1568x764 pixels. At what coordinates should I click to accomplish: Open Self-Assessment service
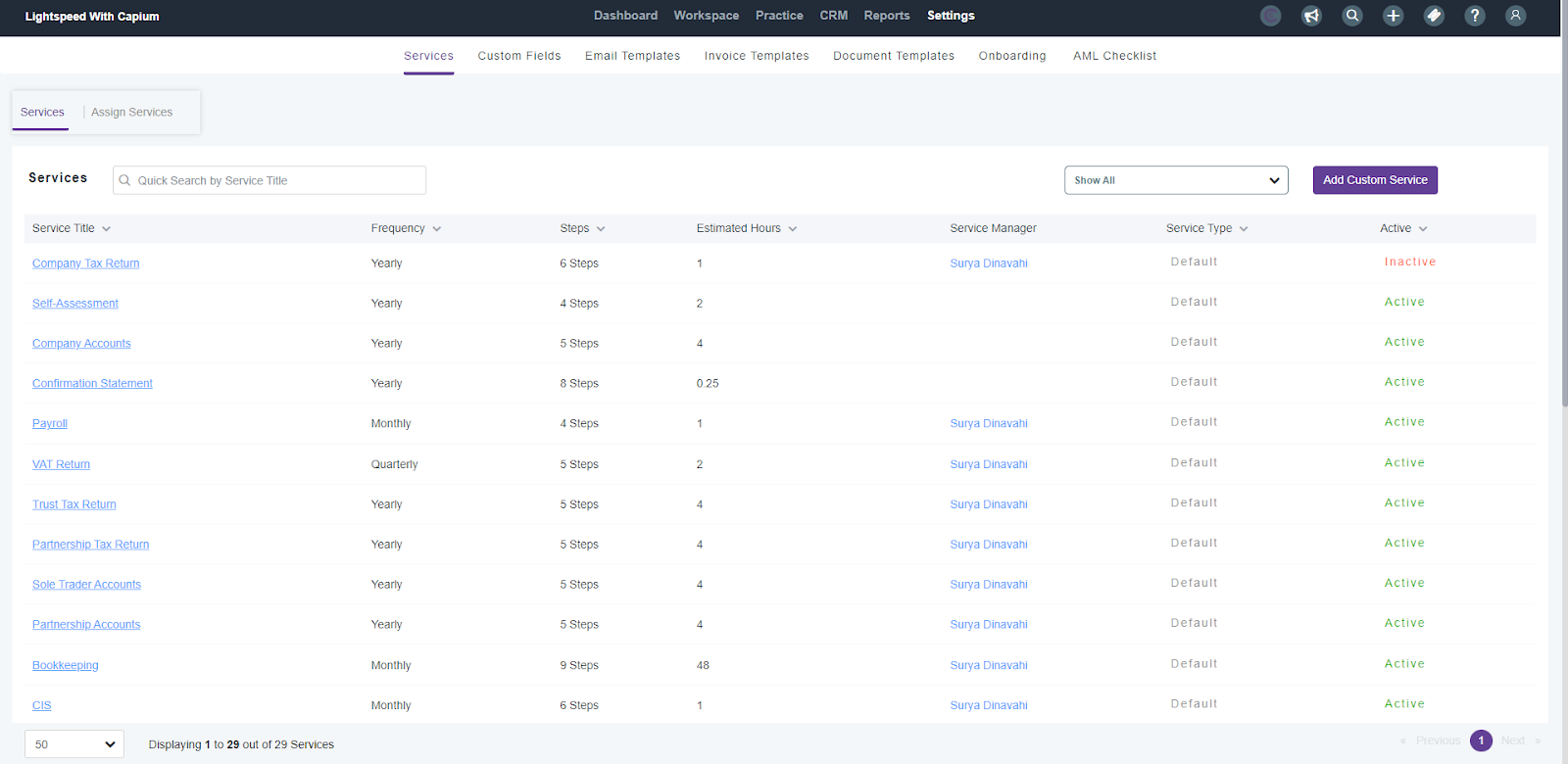75,304
